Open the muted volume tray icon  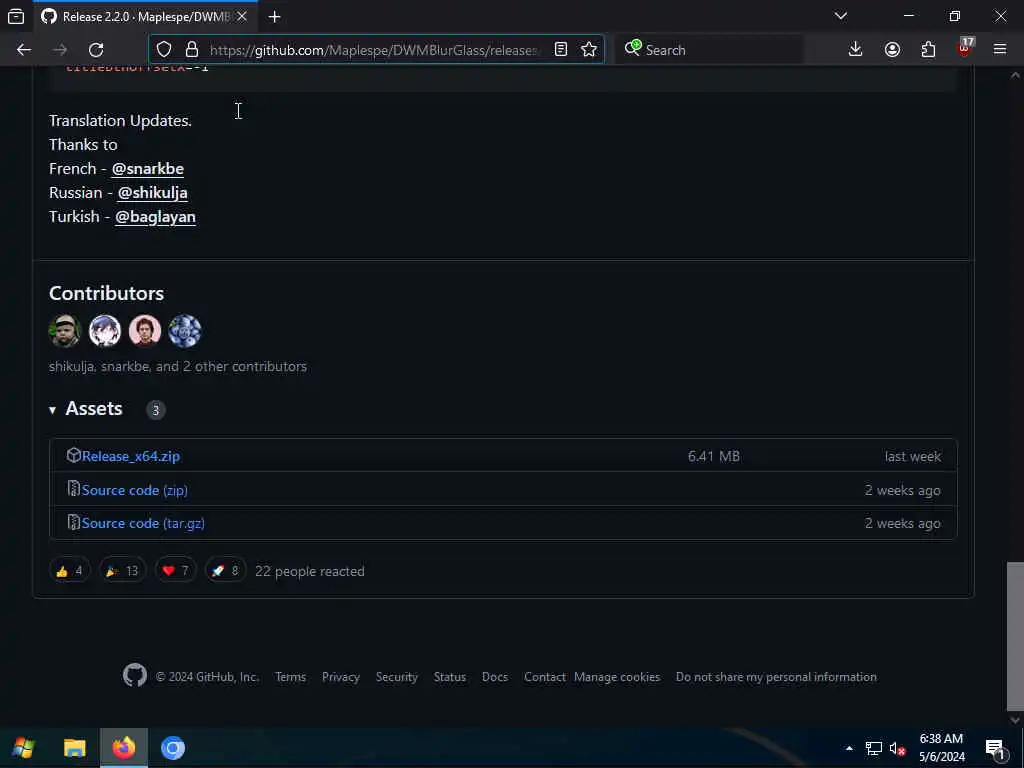[x=897, y=748]
